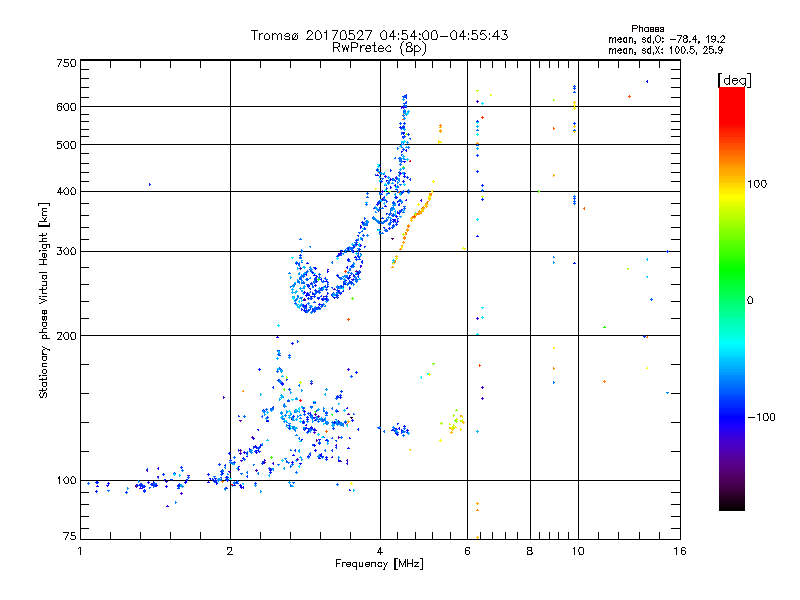This screenshot has height=600, width=800.
Task: Click the '6' x-axis tick label
Action: pyautogui.click(x=467, y=551)
